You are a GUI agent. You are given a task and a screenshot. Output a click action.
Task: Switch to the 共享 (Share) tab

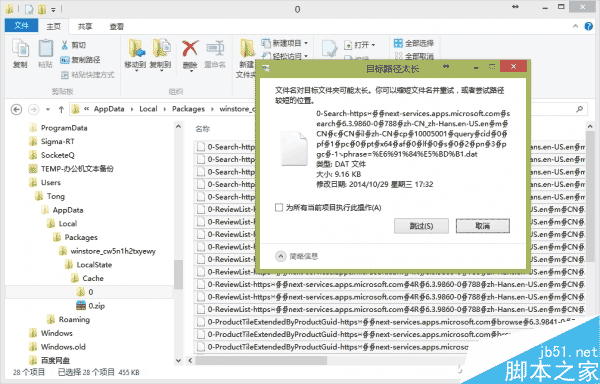coord(85,26)
